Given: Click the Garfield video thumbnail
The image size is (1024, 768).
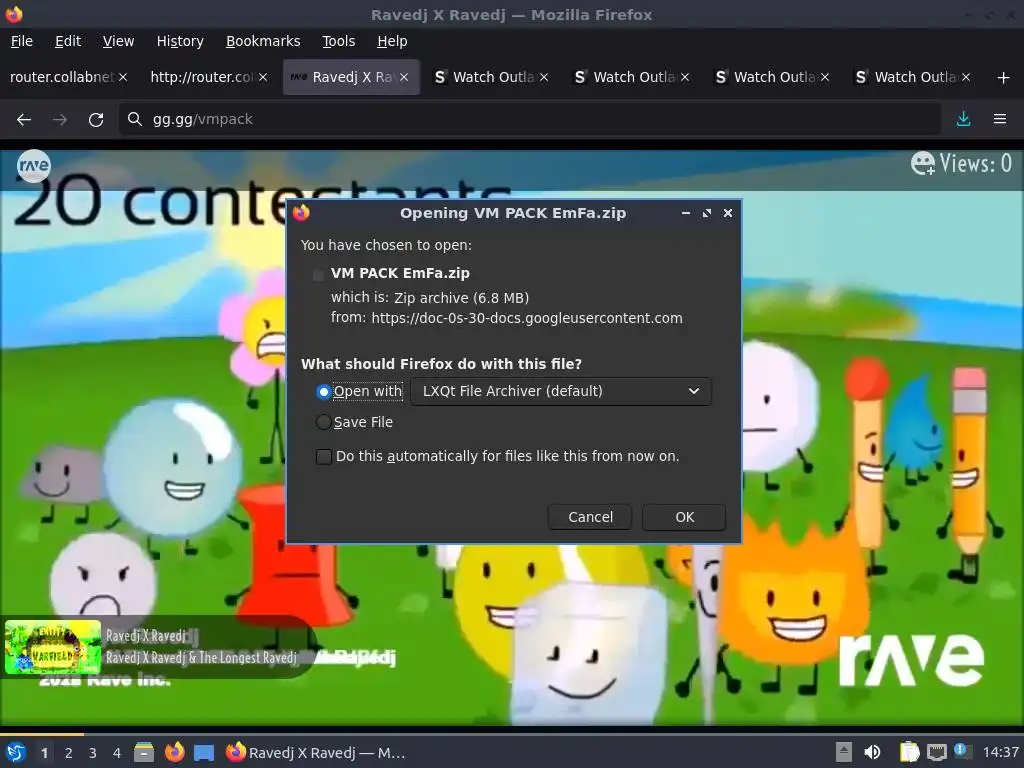Looking at the screenshot, I should pos(53,647).
